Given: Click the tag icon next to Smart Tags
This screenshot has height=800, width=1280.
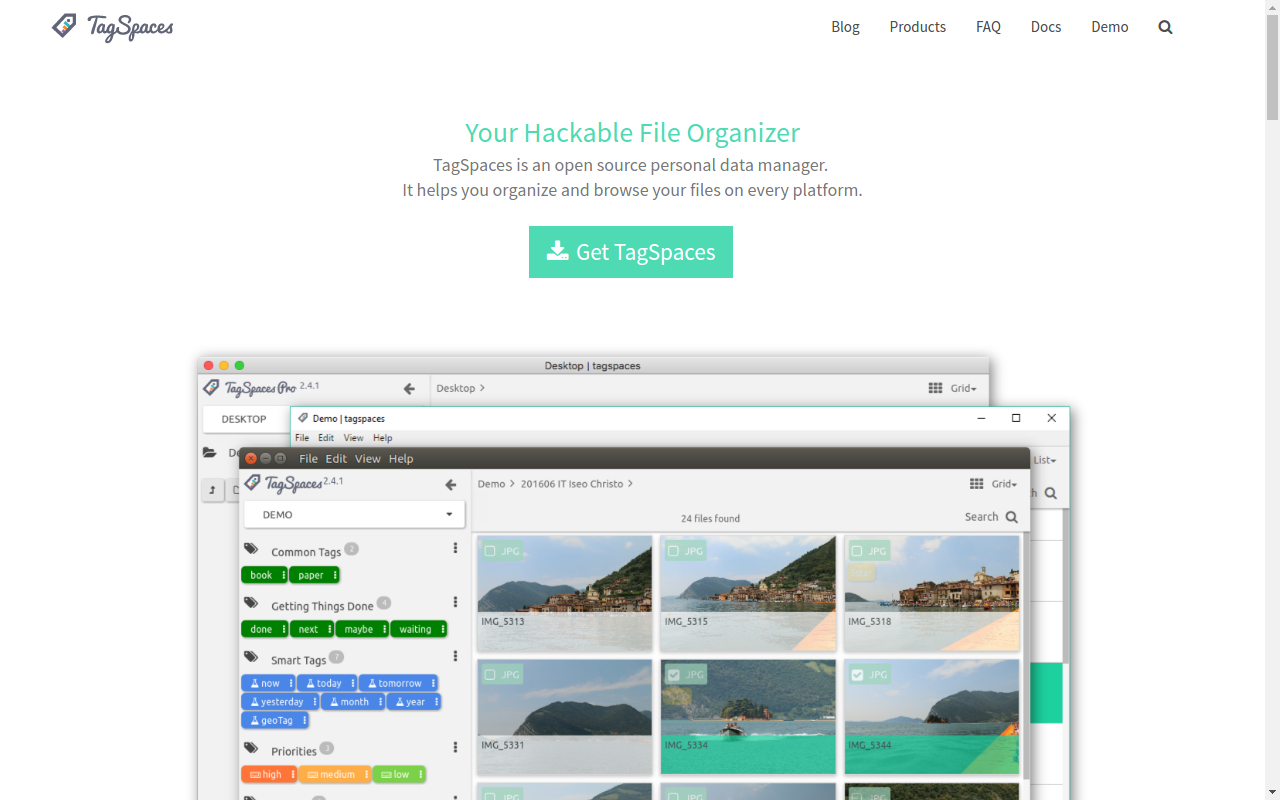Looking at the screenshot, I should 251,658.
